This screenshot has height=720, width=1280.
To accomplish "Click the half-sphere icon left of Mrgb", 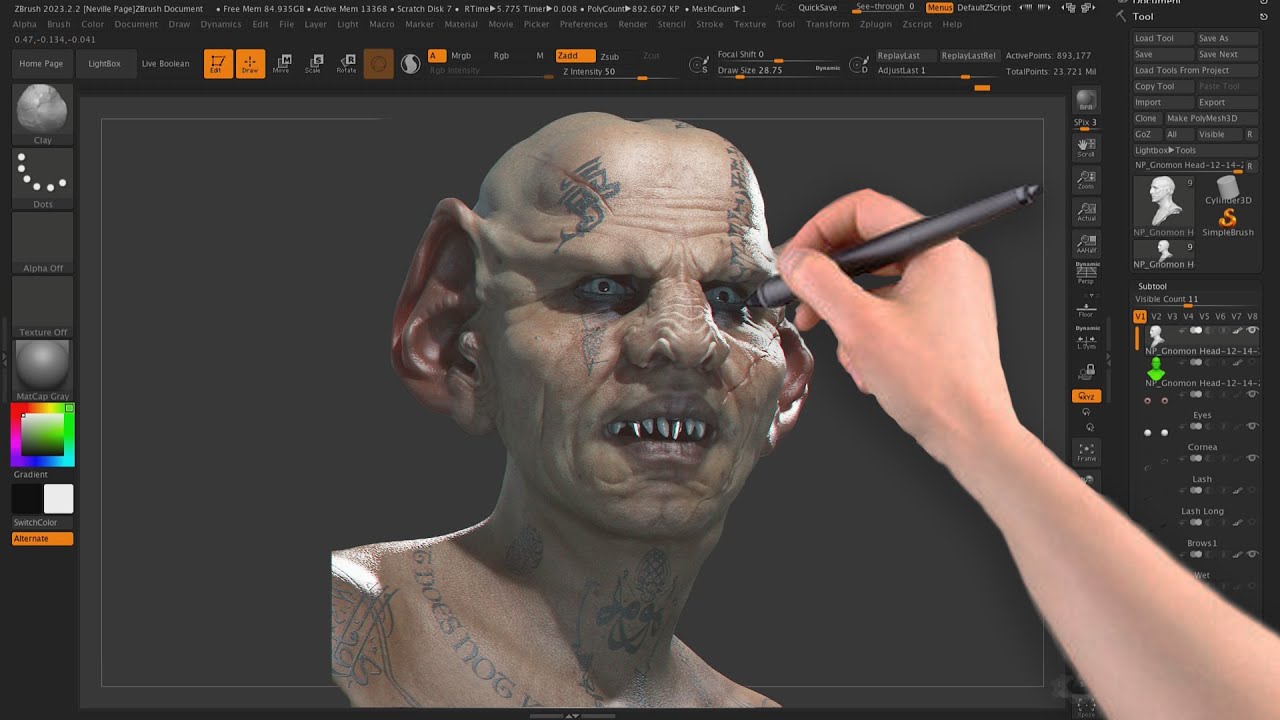I will (x=410, y=64).
